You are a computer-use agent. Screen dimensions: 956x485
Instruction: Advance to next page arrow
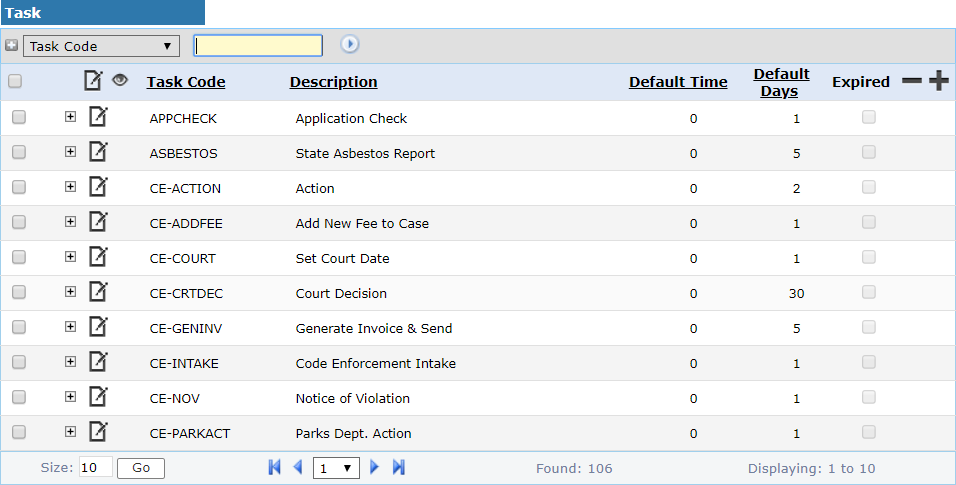pyautogui.click(x=374, y=467)
